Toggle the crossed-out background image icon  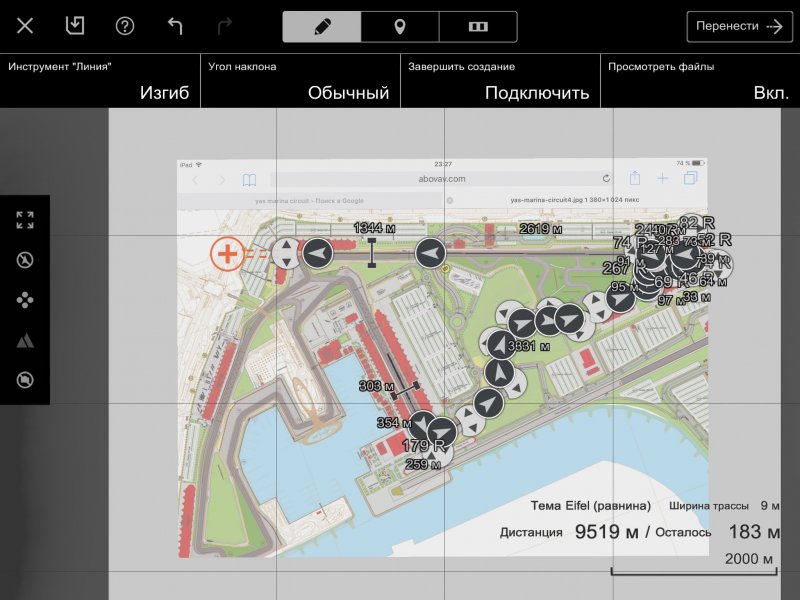click(25, 380)
